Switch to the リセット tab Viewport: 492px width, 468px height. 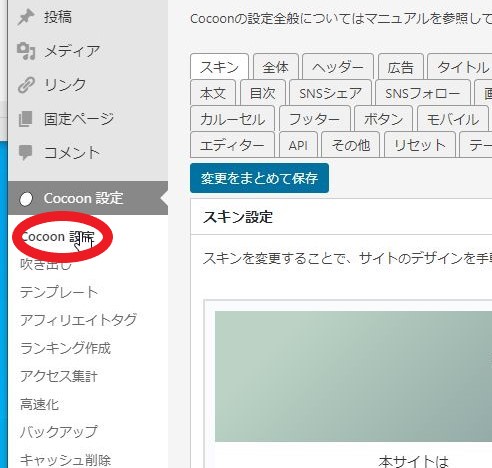tap(420, 145)
